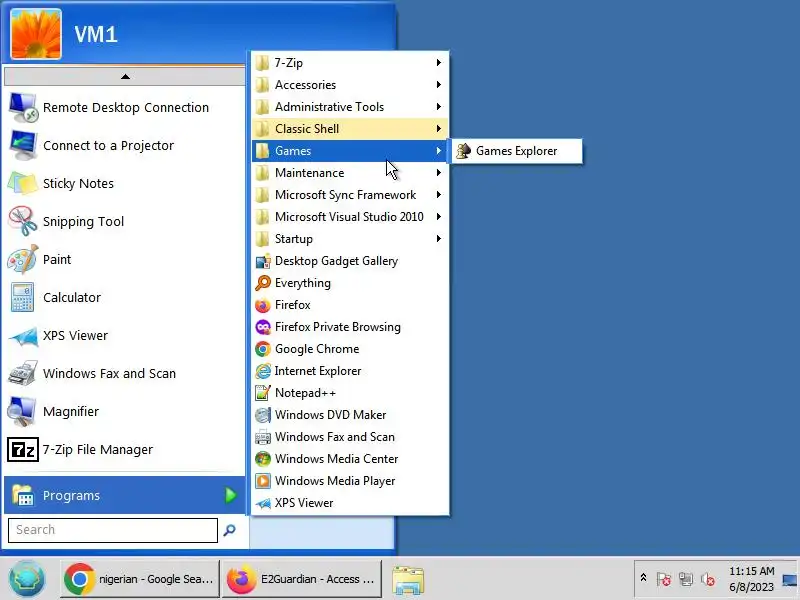Click the scroll-up arrow bar in start menu
The image size is (800, 600).
[x=125, y=77]
